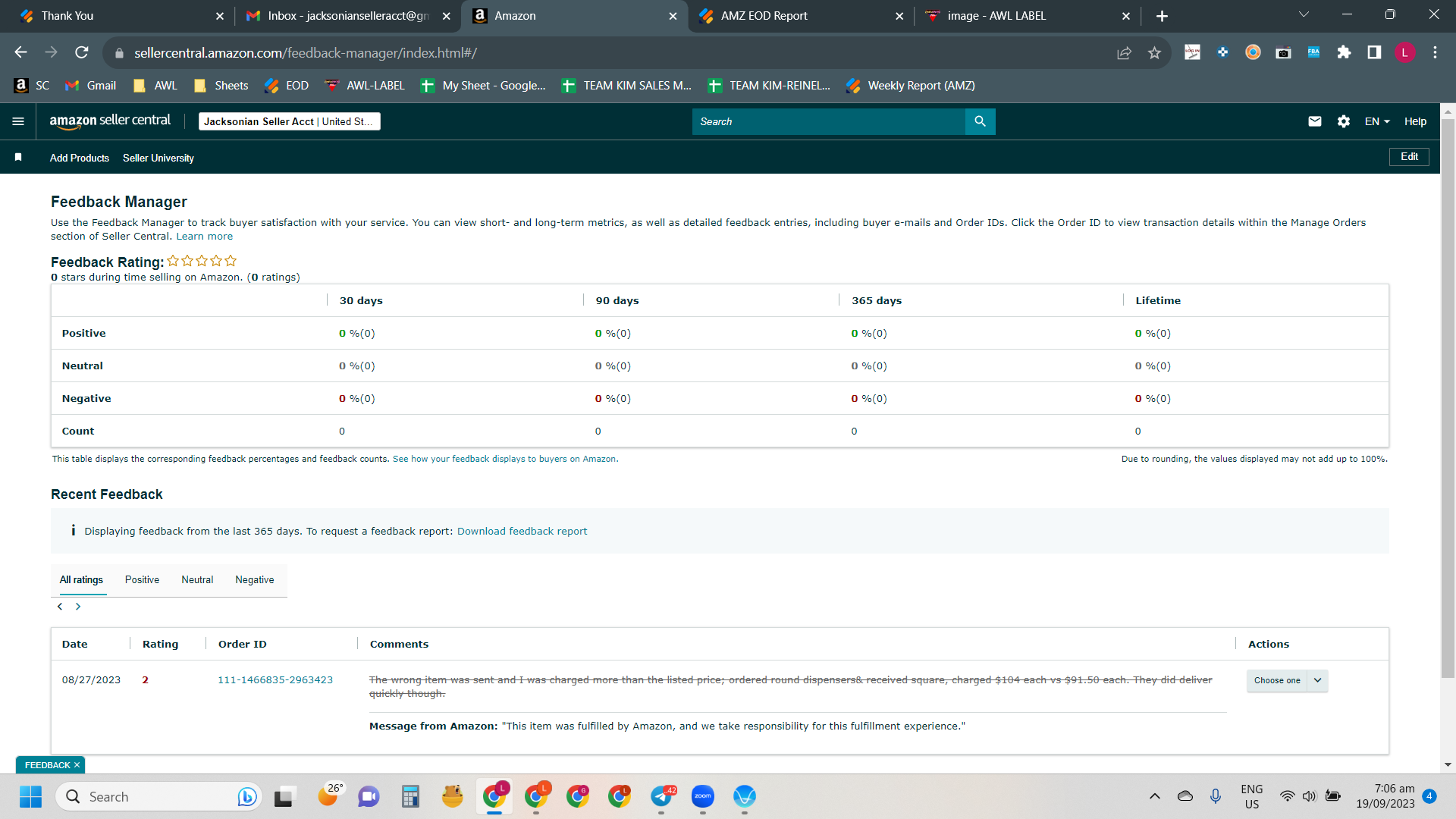Click the amazon seller central logo

(x=110, y=121)
